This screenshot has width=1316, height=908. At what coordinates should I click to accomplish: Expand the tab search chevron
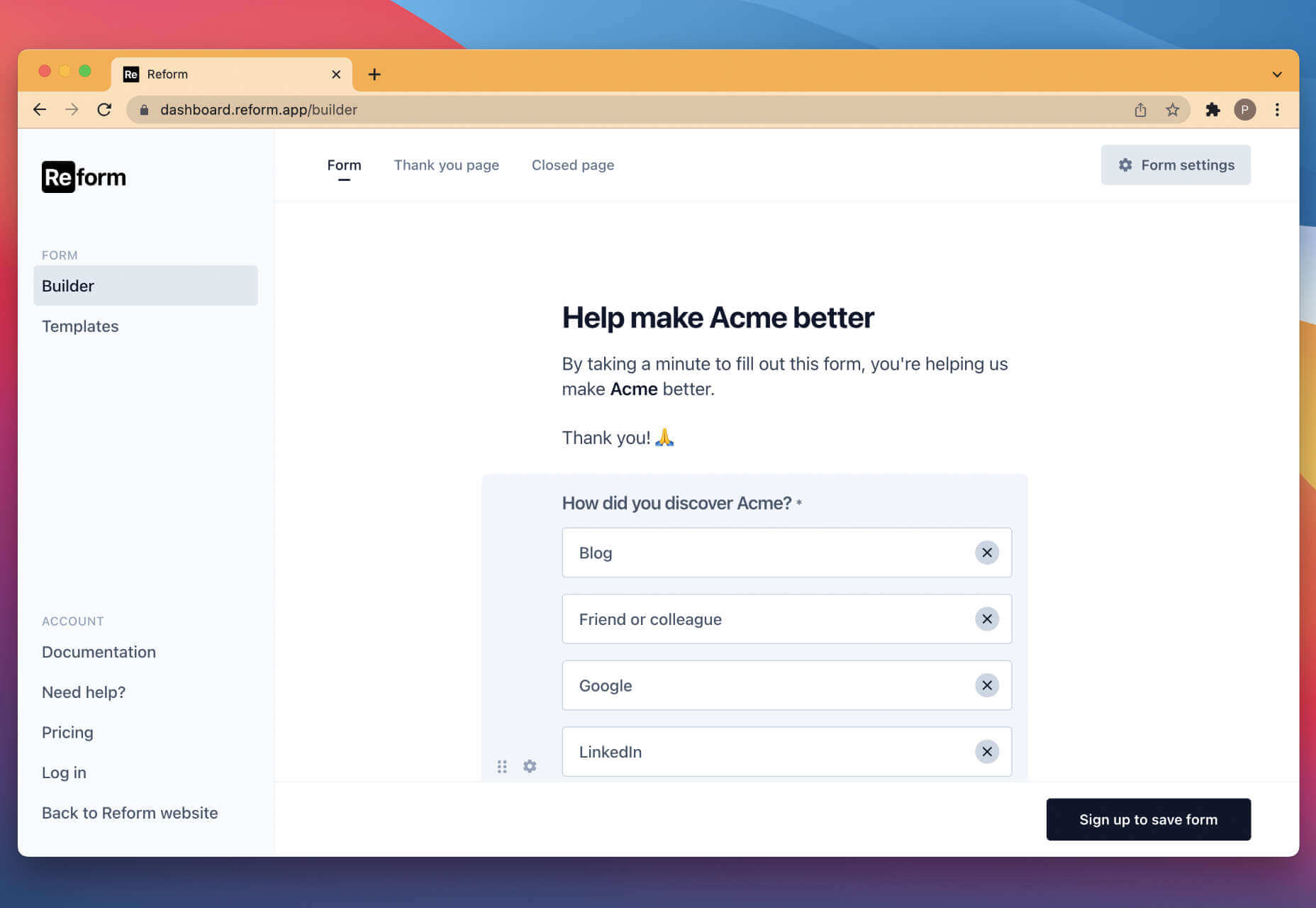coord(1277,74)
